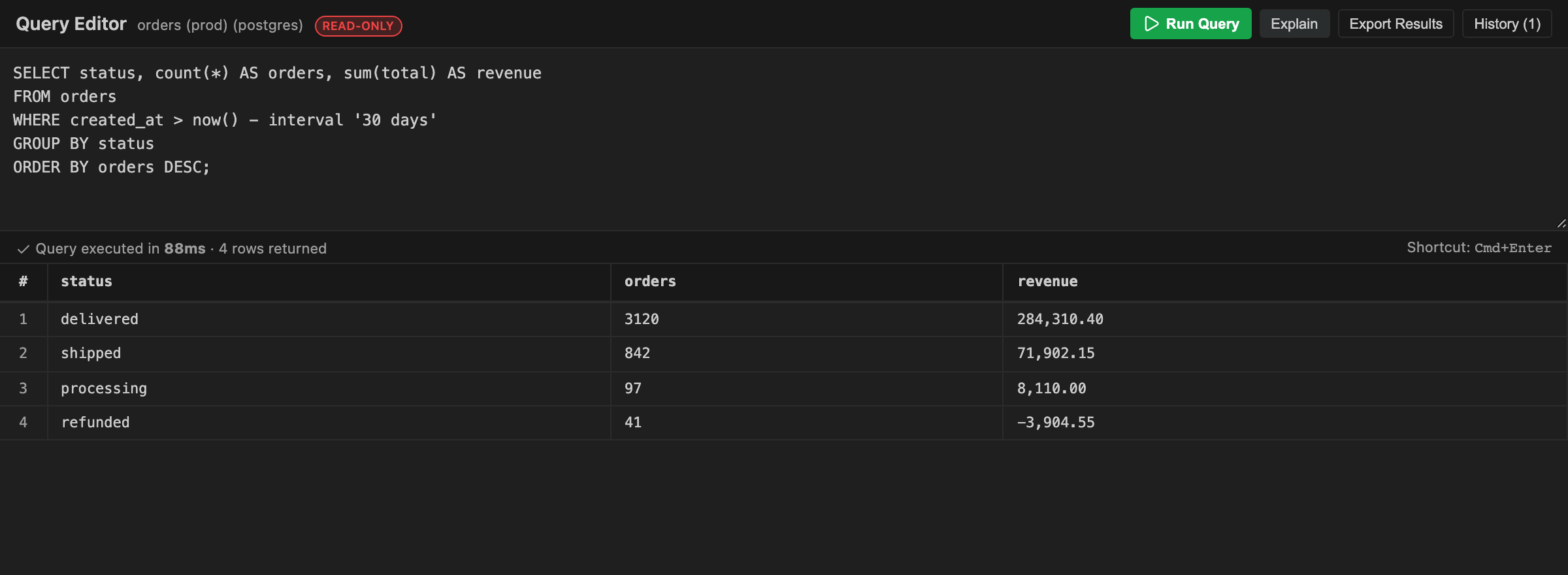Click the delivered revenue value 284,310.40
This screenshot has height=575, width=1568.
[x=1060, y=319]
